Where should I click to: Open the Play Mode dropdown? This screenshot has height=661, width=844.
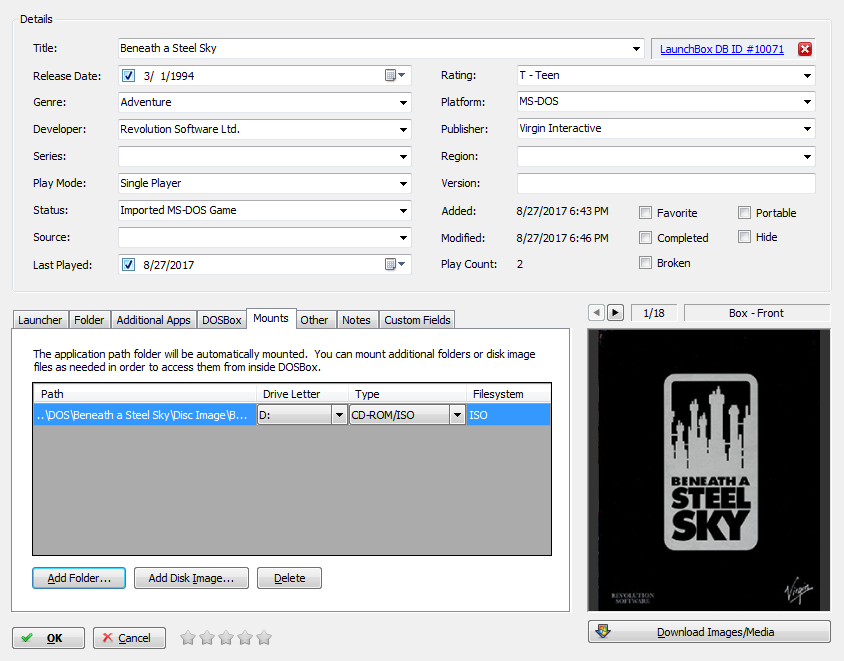[403, 184]
